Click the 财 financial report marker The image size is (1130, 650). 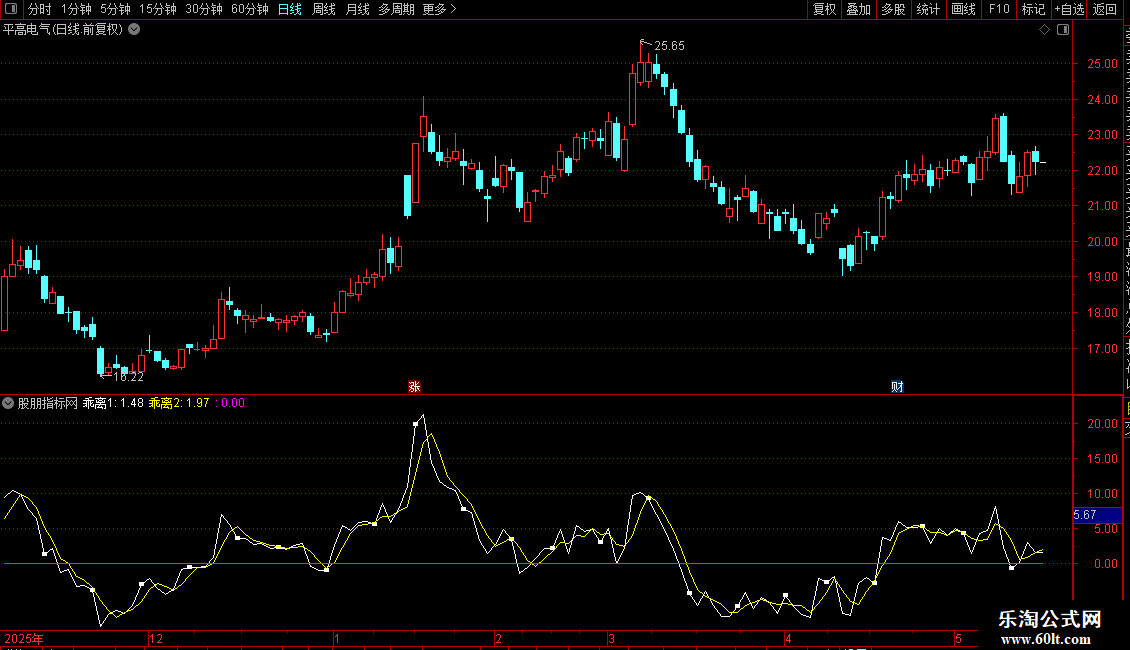click(x=897, y=387)
